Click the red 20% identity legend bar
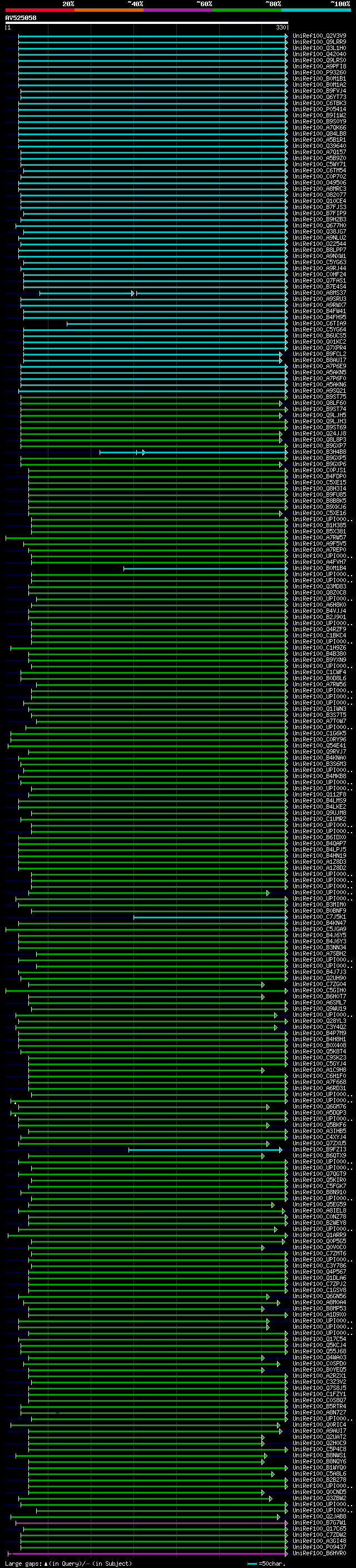The image size is (356, 1568). click(x=39, y=10)
